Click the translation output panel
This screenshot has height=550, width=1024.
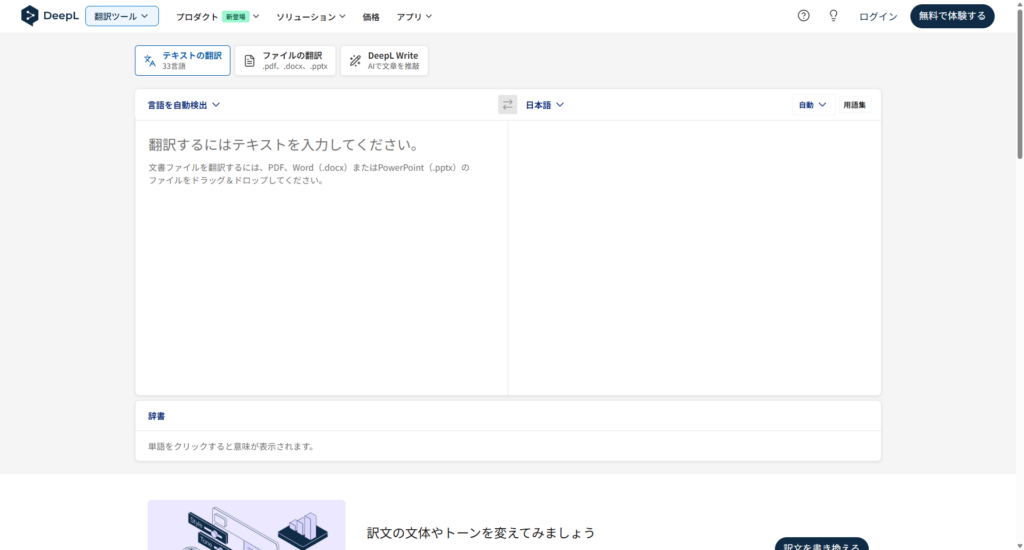(694, 257)
